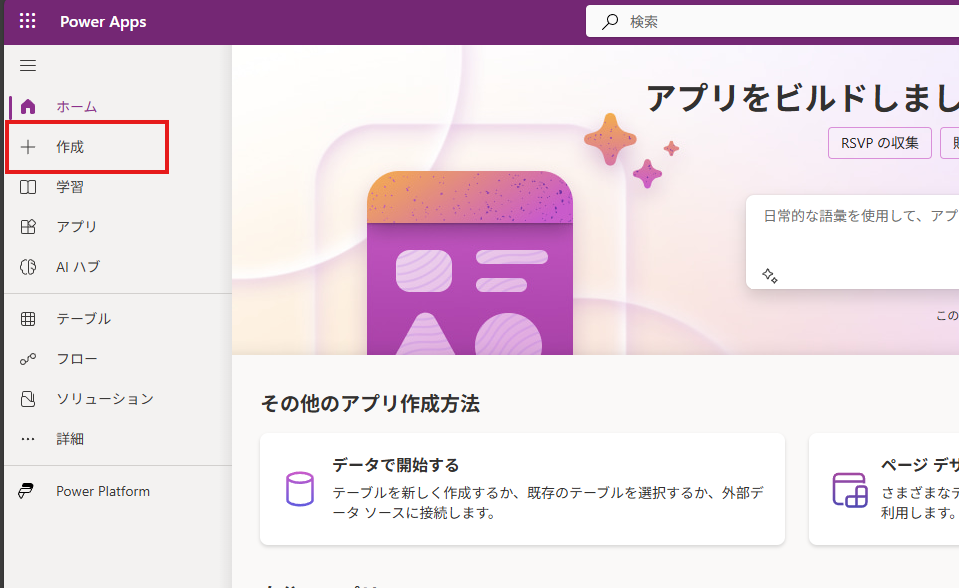
Task: Click the データで開始する card description text
Action: click(548, 502)
